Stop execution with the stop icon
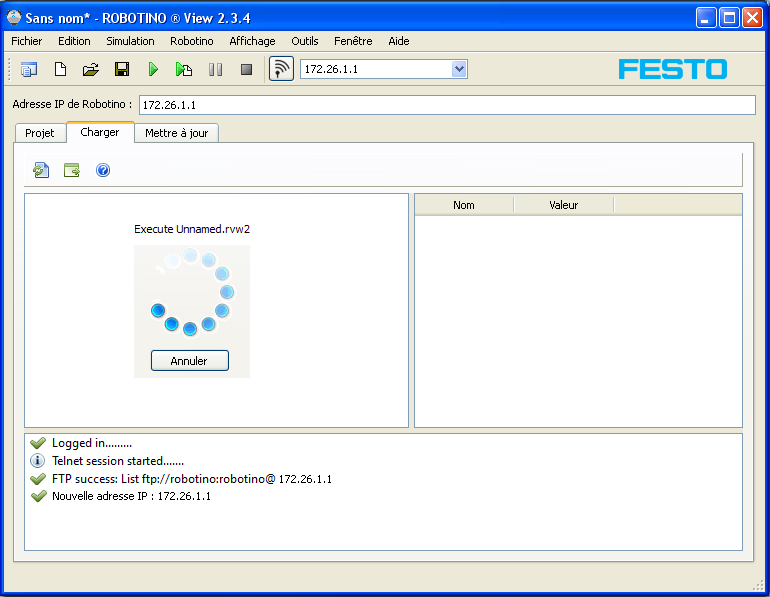Screen dimensions: 770x597 pos(246,69)
